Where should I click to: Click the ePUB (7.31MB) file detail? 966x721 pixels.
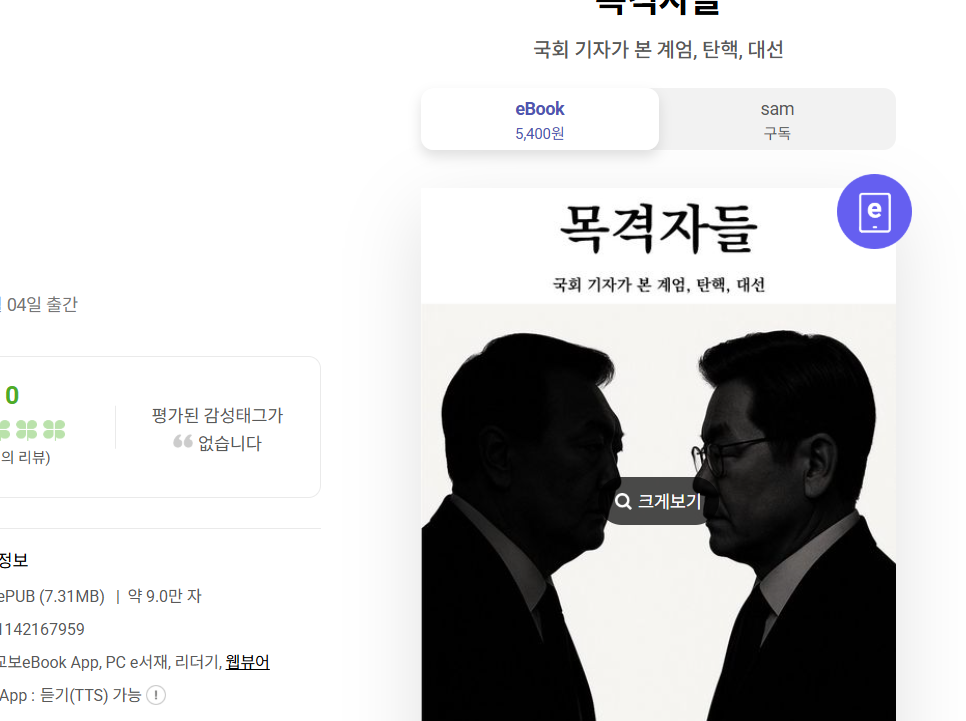52,595
